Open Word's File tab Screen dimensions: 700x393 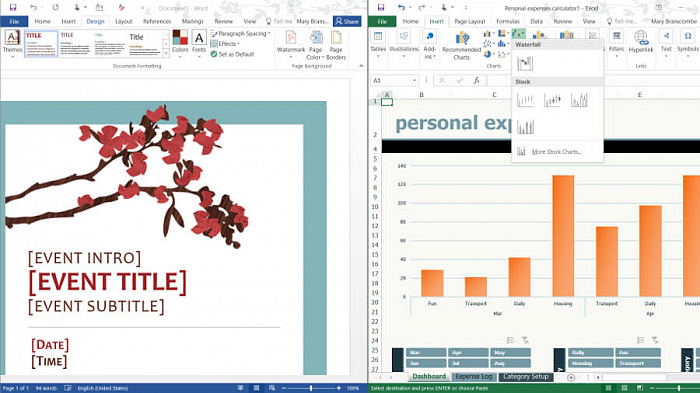14,21
